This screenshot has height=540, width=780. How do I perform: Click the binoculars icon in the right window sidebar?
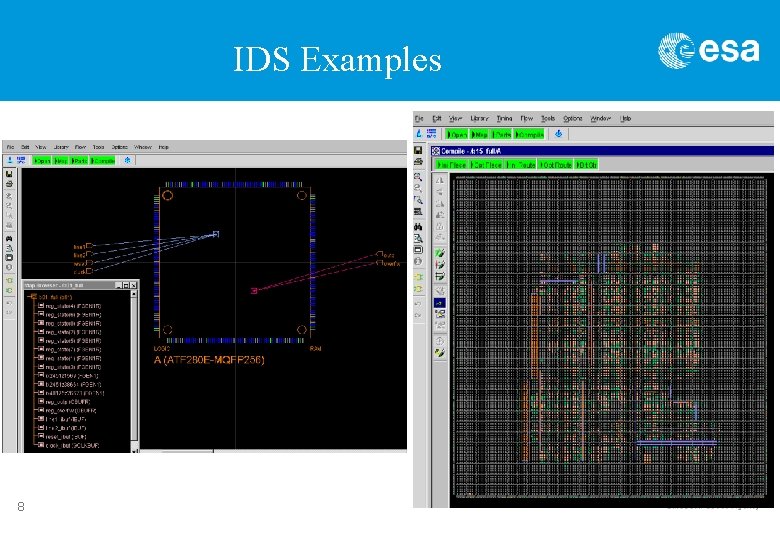418,227
